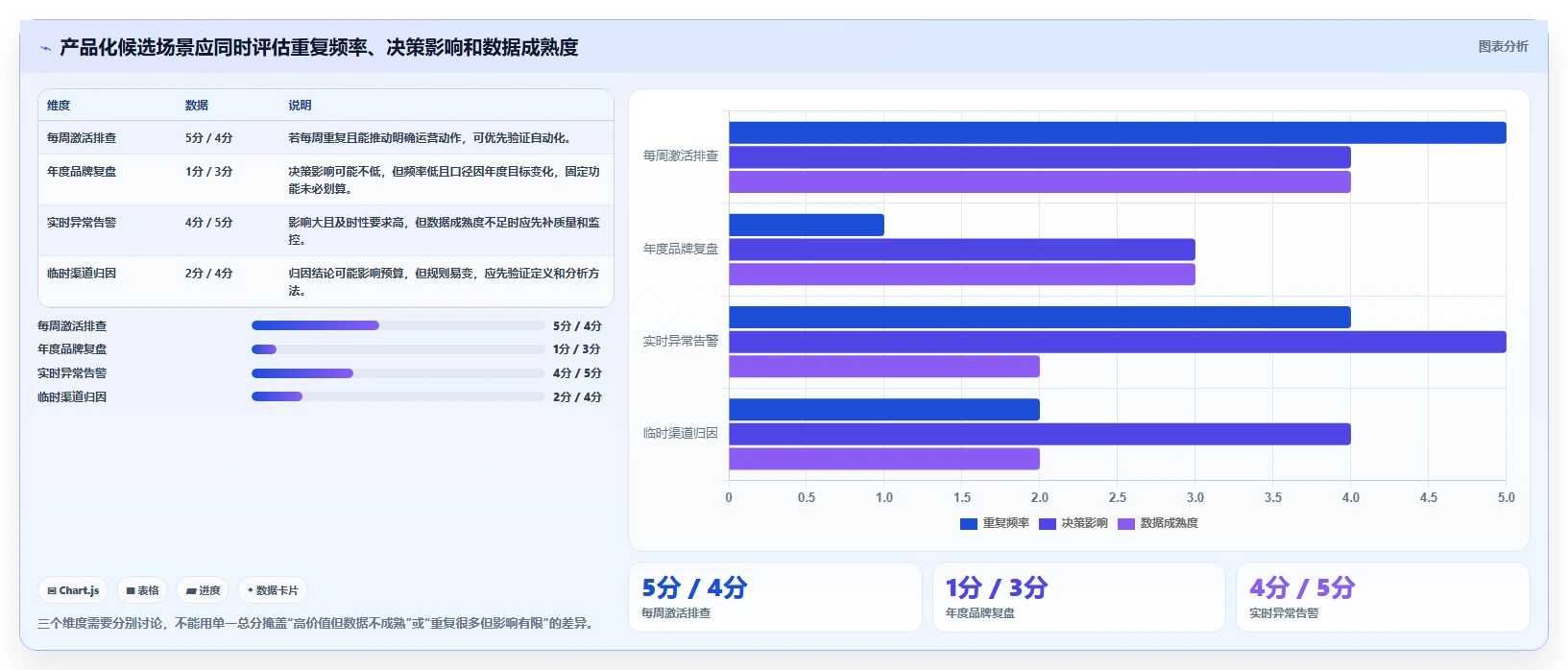Screen dimensions: 1568x670
Task: Click the 进度 chip icon
Action: [191, 591]
